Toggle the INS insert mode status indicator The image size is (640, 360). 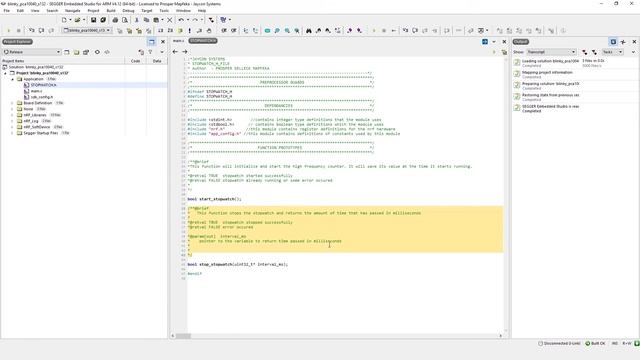point(614,344)
